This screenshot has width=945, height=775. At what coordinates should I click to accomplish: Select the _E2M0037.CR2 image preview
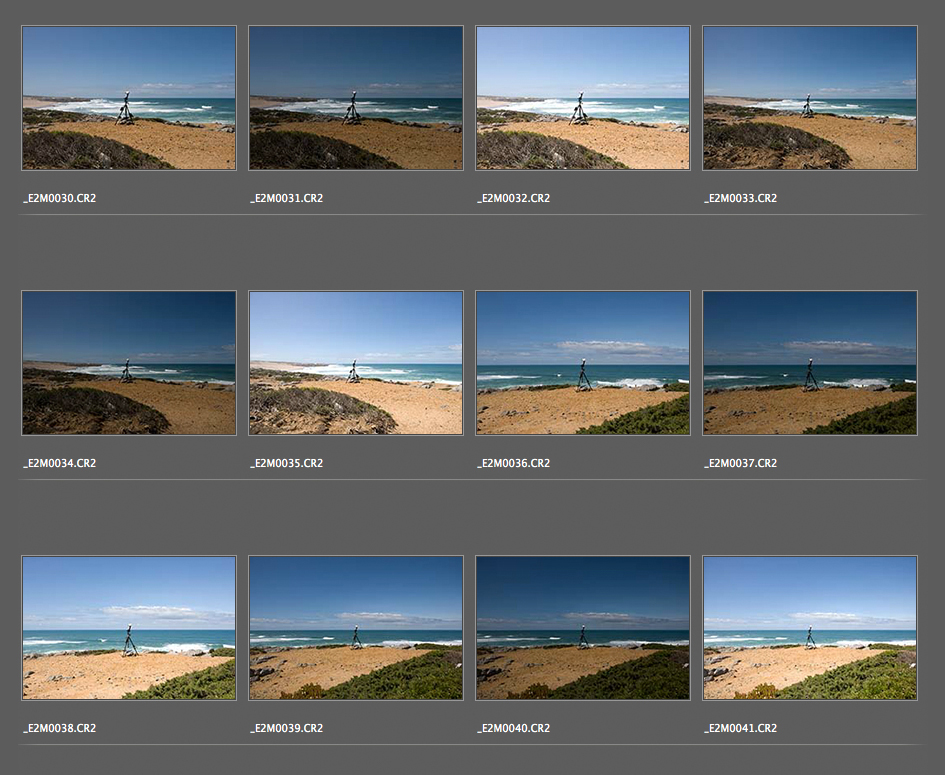810,363
